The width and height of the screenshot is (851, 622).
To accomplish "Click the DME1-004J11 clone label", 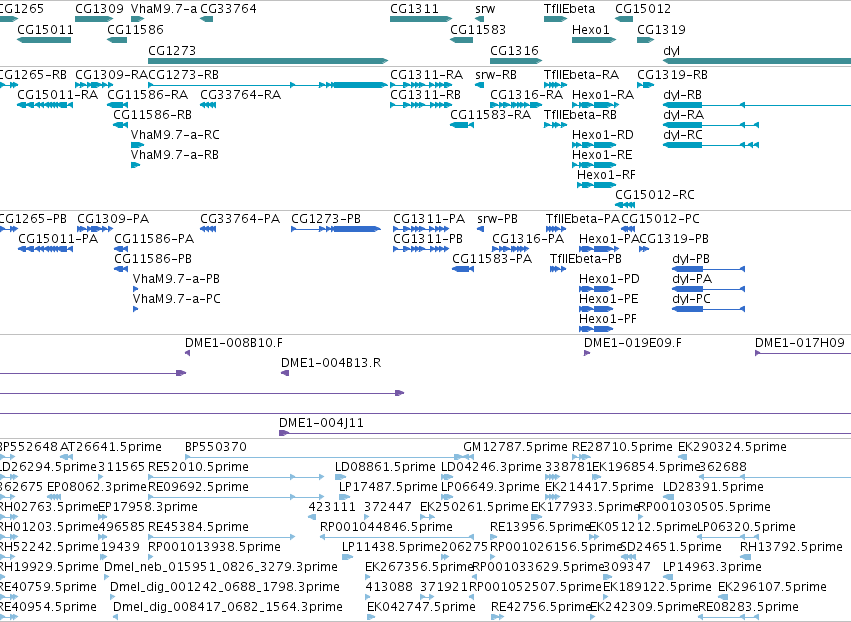I will click(321, 422).
